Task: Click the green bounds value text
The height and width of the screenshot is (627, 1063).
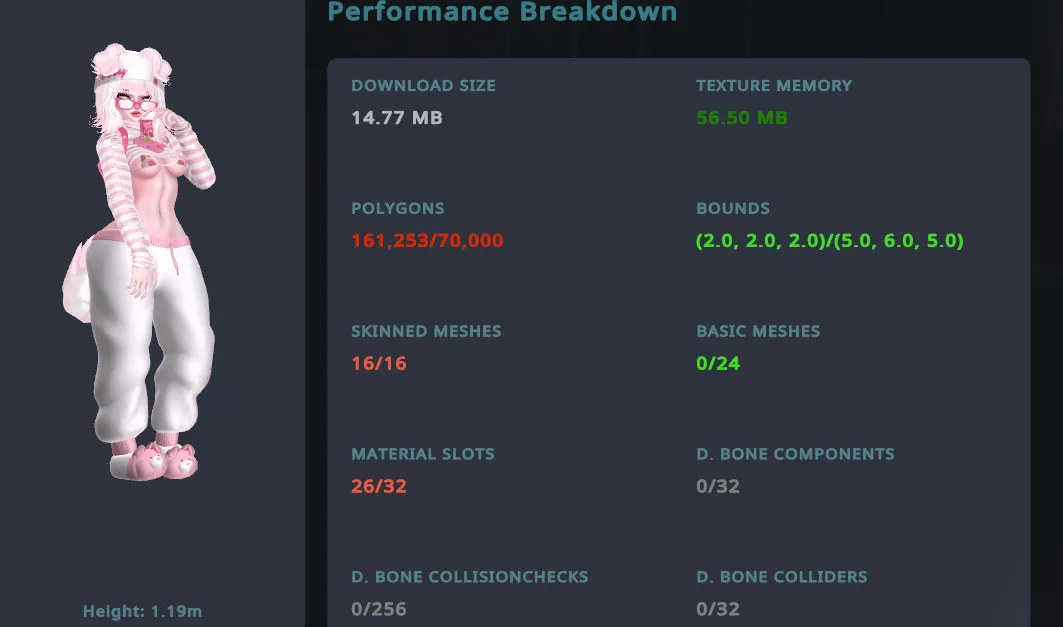Action: pos(830,241)
